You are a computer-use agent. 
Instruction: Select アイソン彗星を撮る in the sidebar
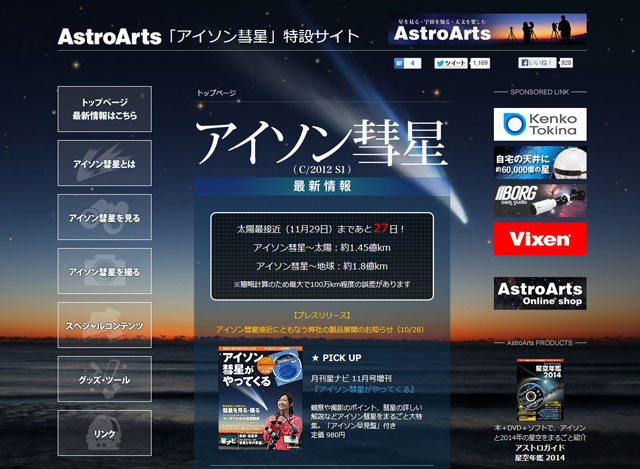[x=104, y=271]
